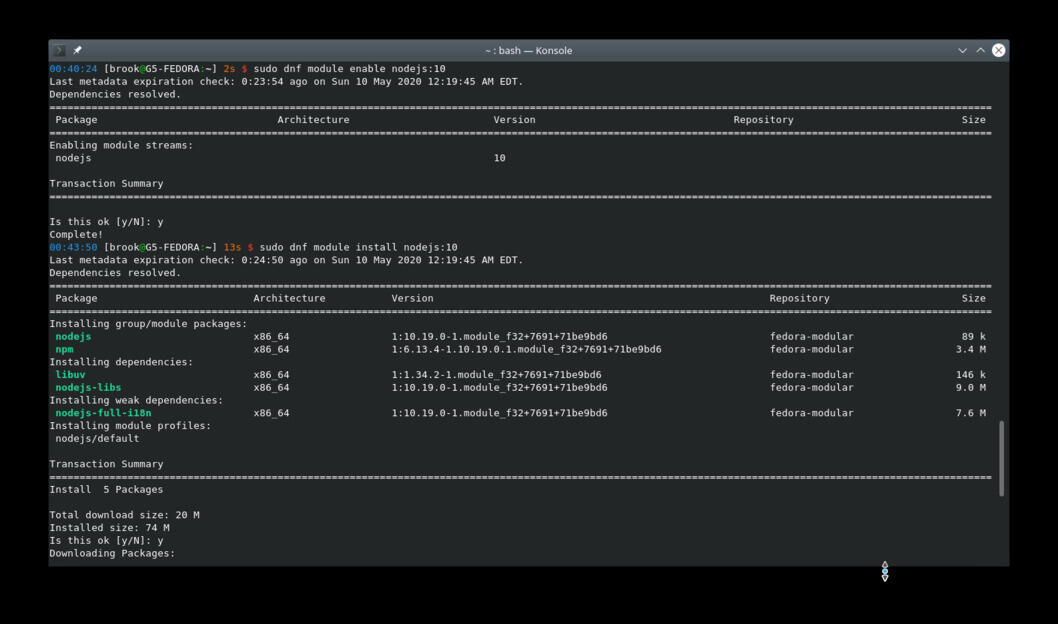Click the 'Complete!' output line
This screenshot has height=624, width=1058.
click(76, 235)
